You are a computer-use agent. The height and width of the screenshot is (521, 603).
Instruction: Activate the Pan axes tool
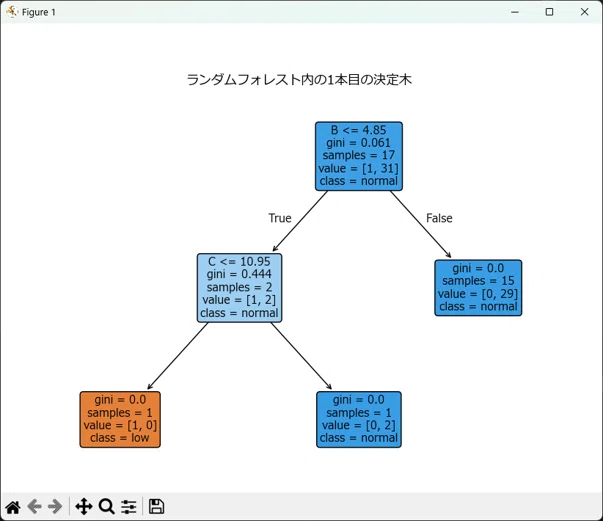pos(84,507)
